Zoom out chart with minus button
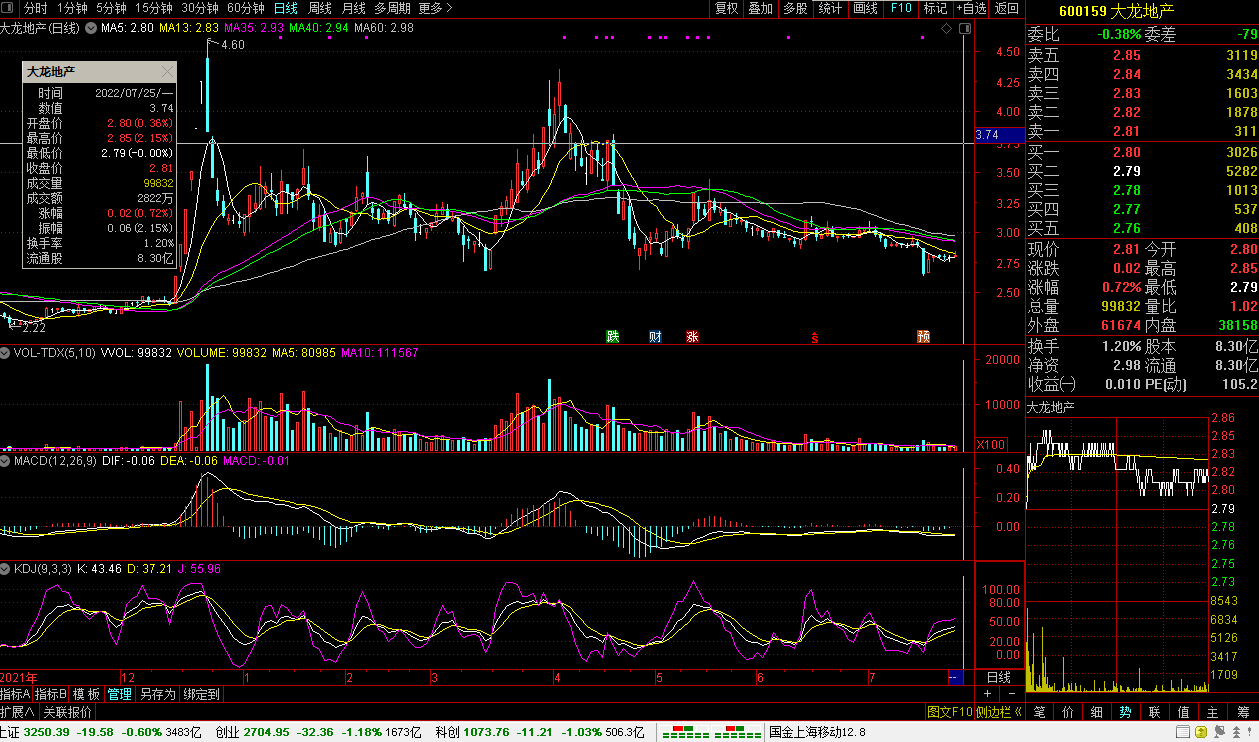The height and width of the screenshot is (742, 1259). 1011,694
